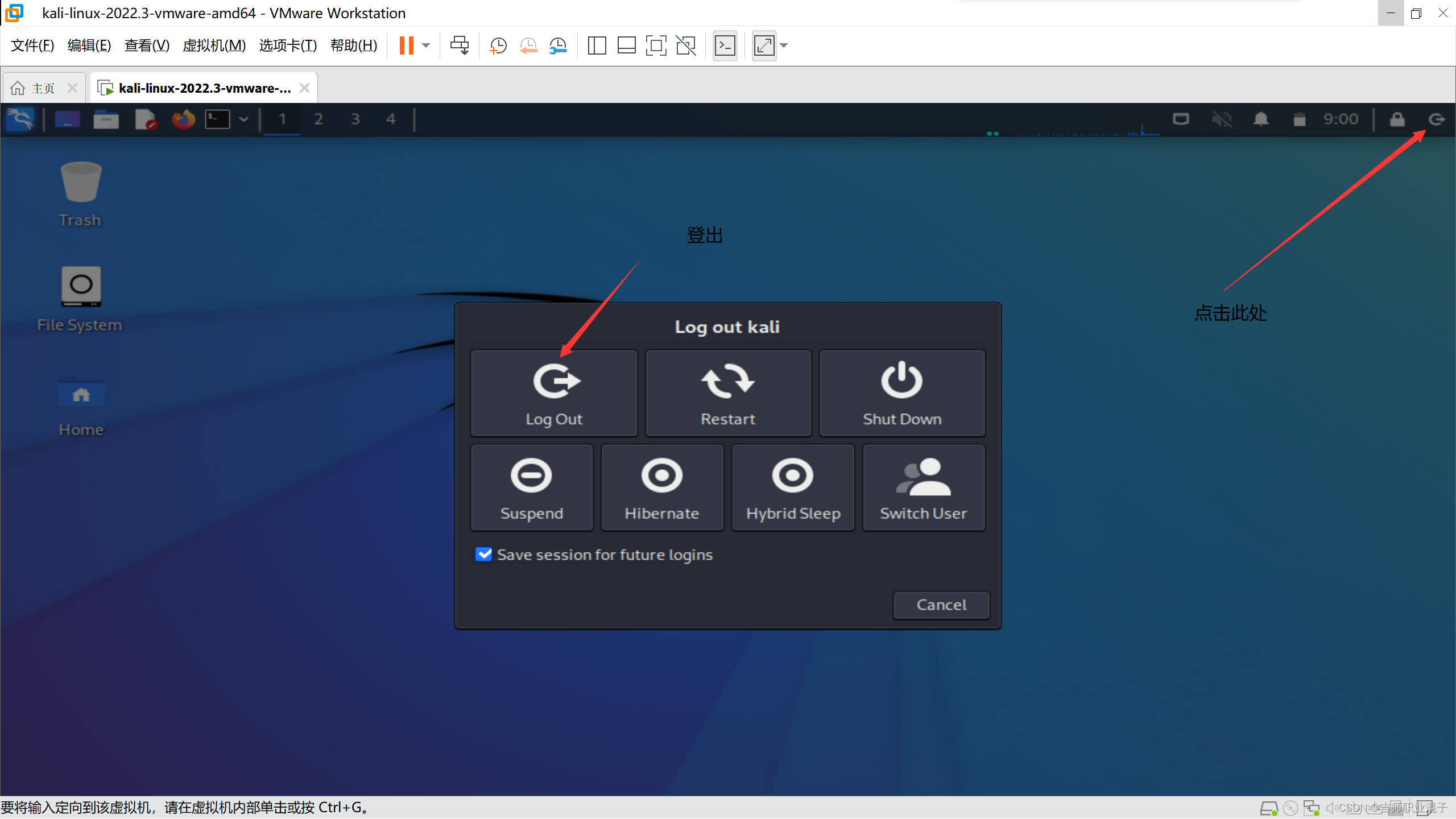Select the Switch User option
The image size is (1456, 819).
point(923,487)
